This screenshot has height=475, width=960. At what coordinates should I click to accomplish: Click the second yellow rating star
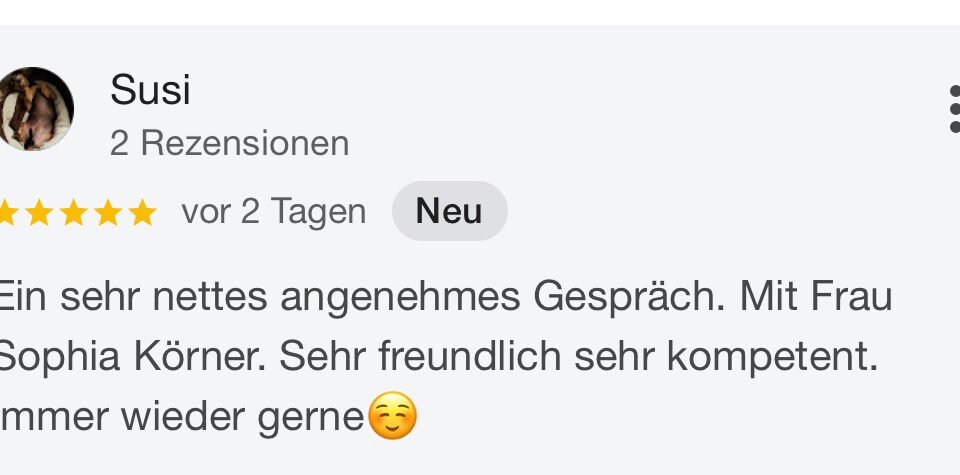39,212
